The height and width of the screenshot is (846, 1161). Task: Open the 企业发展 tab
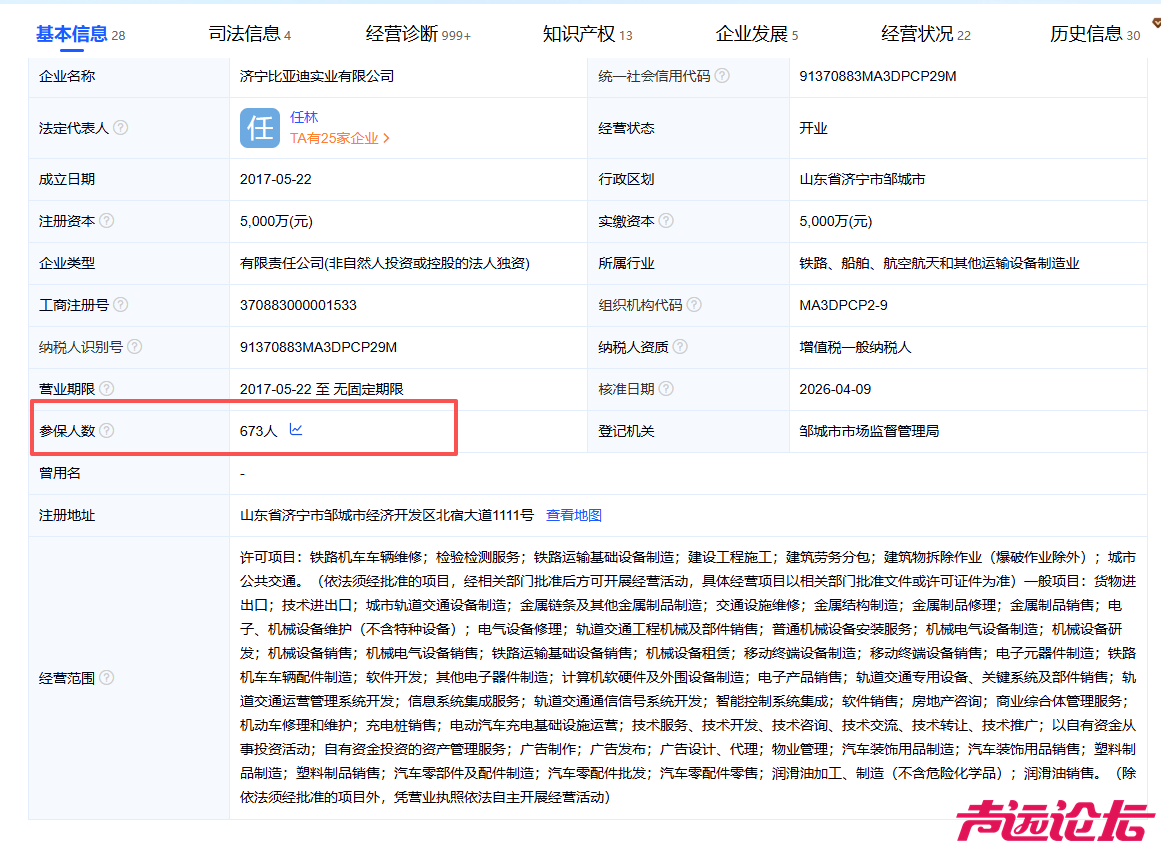tap(756, 34)
